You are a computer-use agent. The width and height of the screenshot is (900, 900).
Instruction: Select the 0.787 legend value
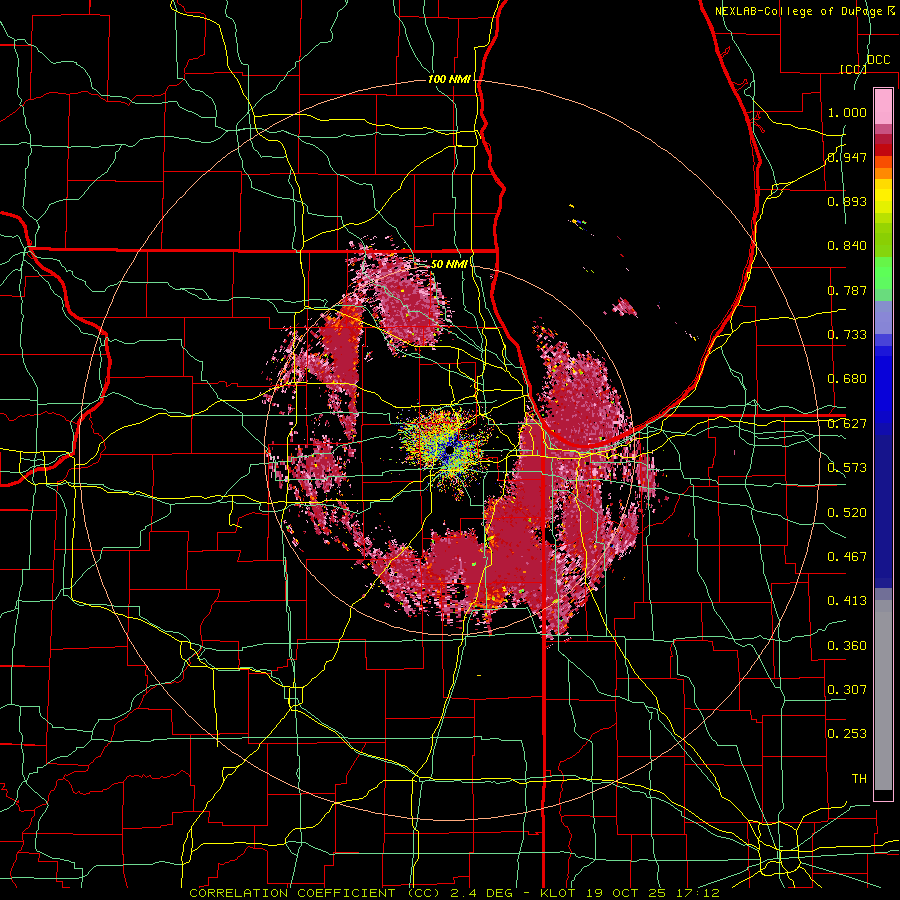point(847,290)
